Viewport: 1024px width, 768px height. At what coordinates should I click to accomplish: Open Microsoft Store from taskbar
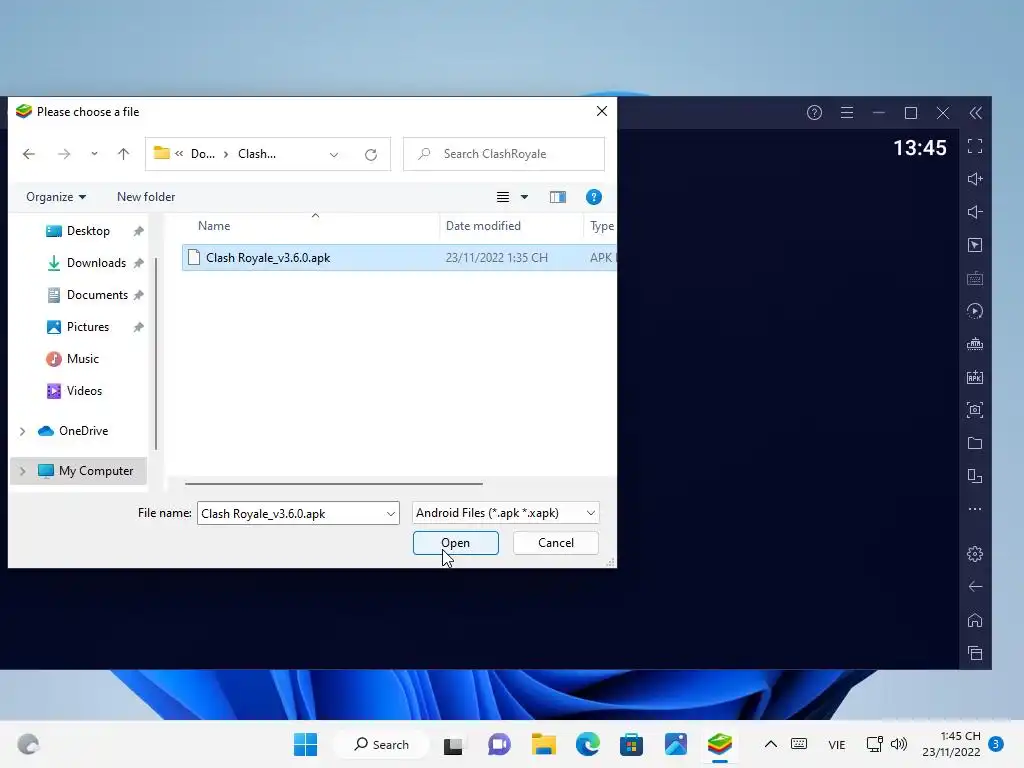[631, 744]
